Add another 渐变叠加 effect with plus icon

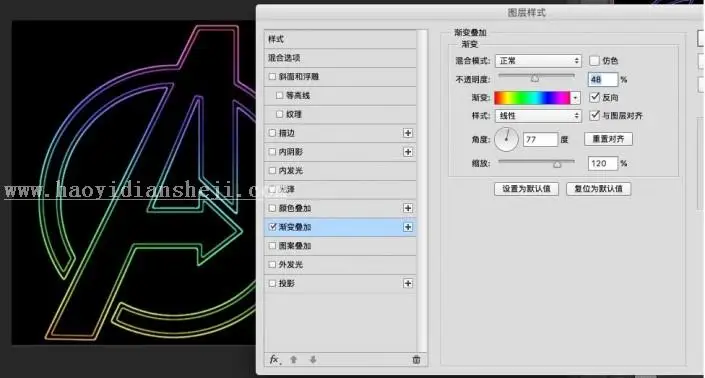(408, 227)
